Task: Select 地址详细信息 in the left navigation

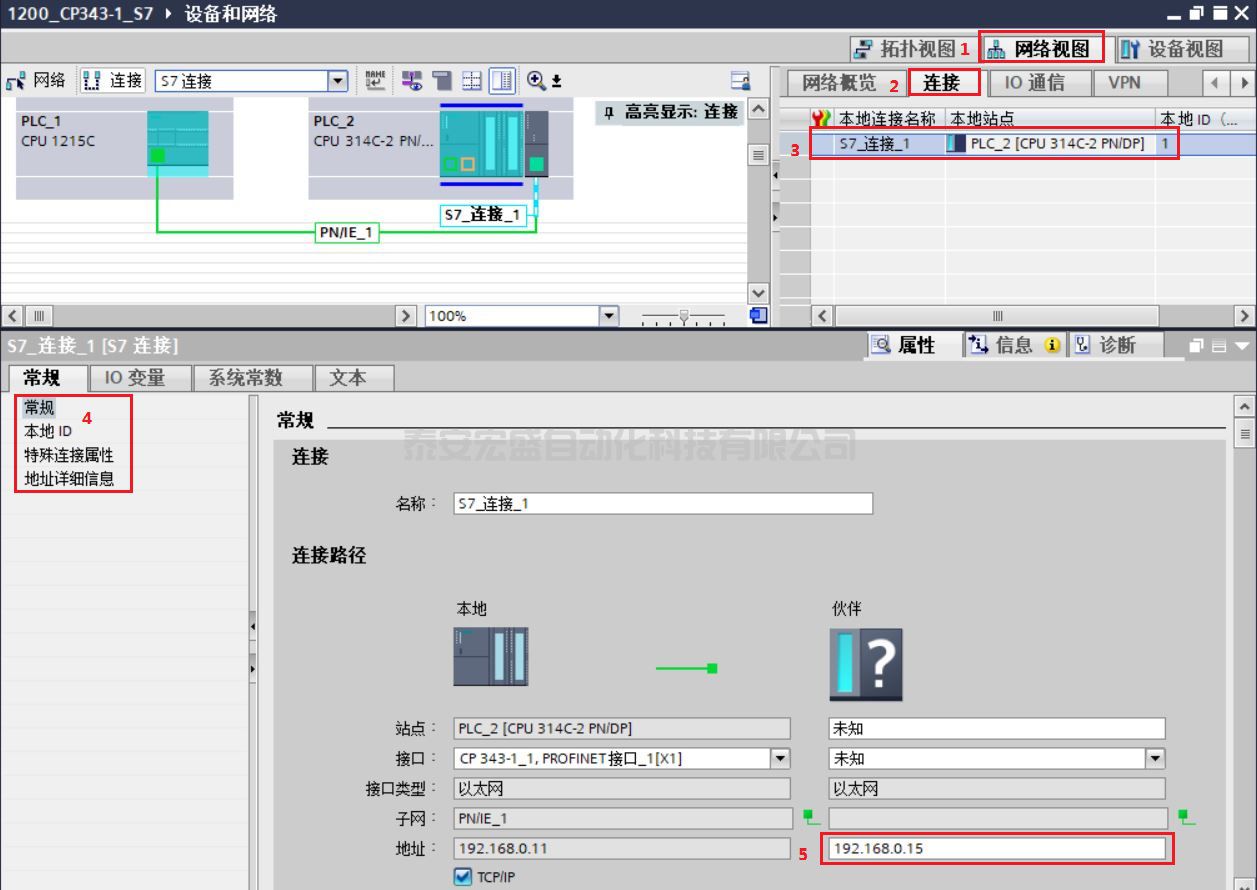Action: point(69,479)
